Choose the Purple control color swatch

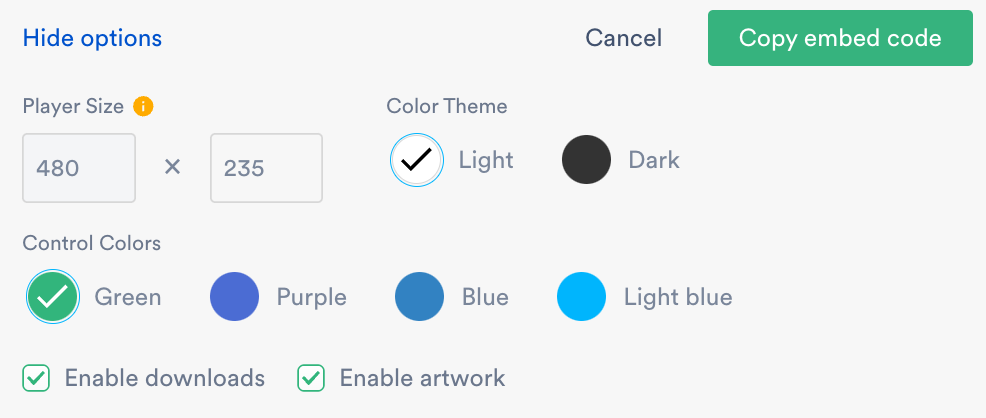pyautogui.click(x=234, y=297)
